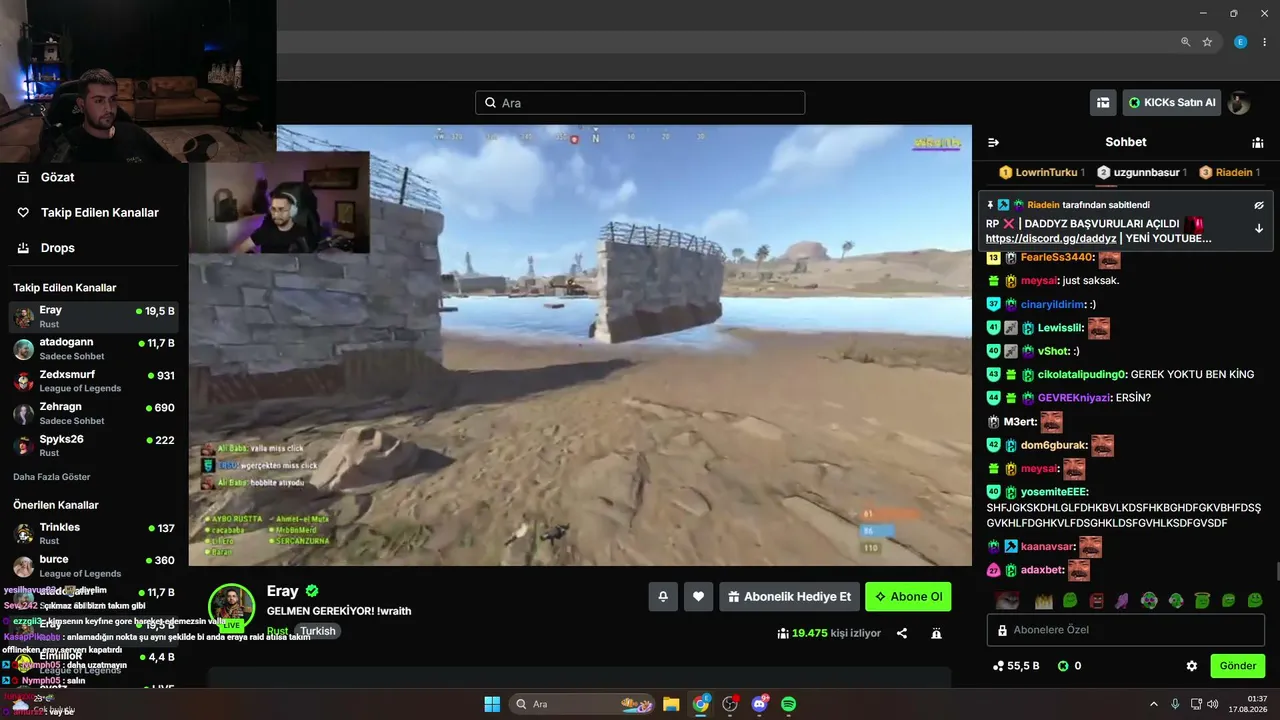This screenshot has width=1280, height=720.
Task: Click the Rust stream video player
Action: coord(580,345)
